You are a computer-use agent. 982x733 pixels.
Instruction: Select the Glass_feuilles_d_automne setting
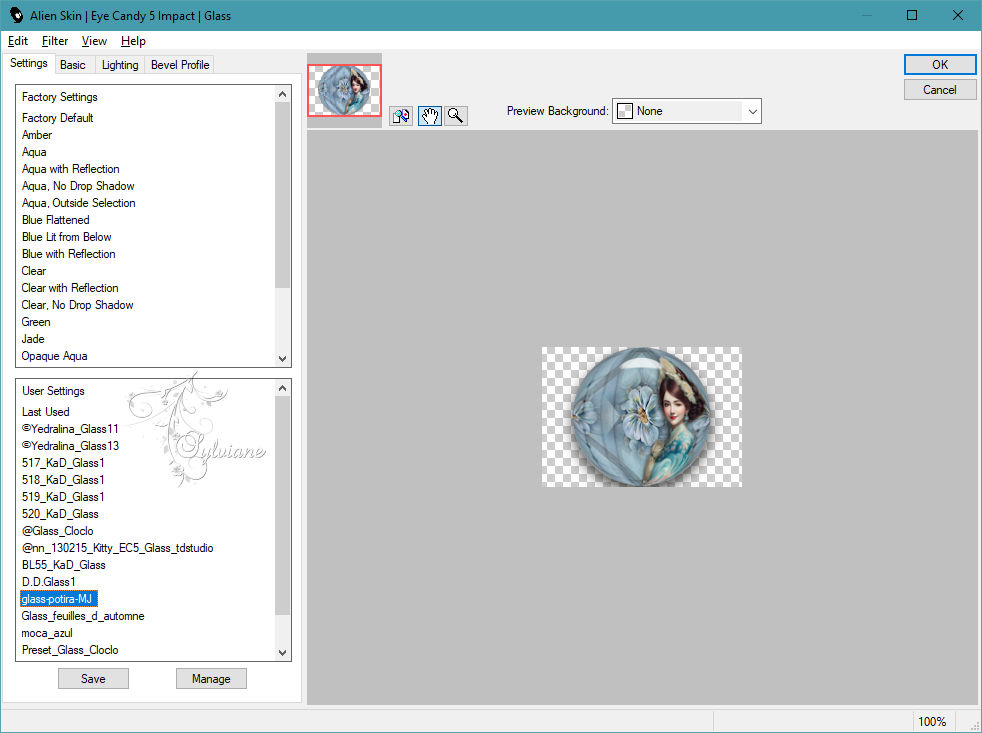coord(83,616)
